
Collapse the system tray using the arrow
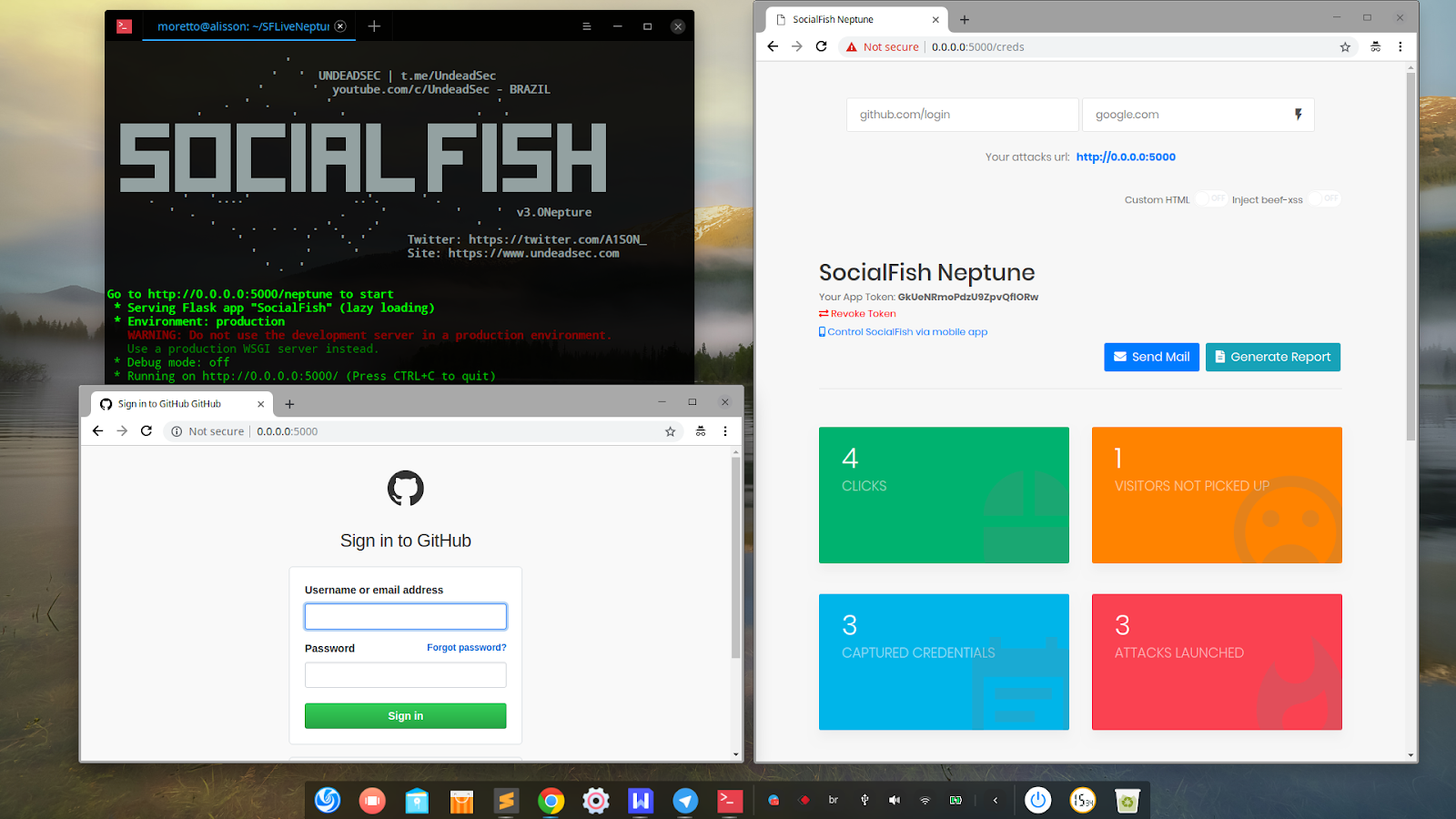click(996, 799)
